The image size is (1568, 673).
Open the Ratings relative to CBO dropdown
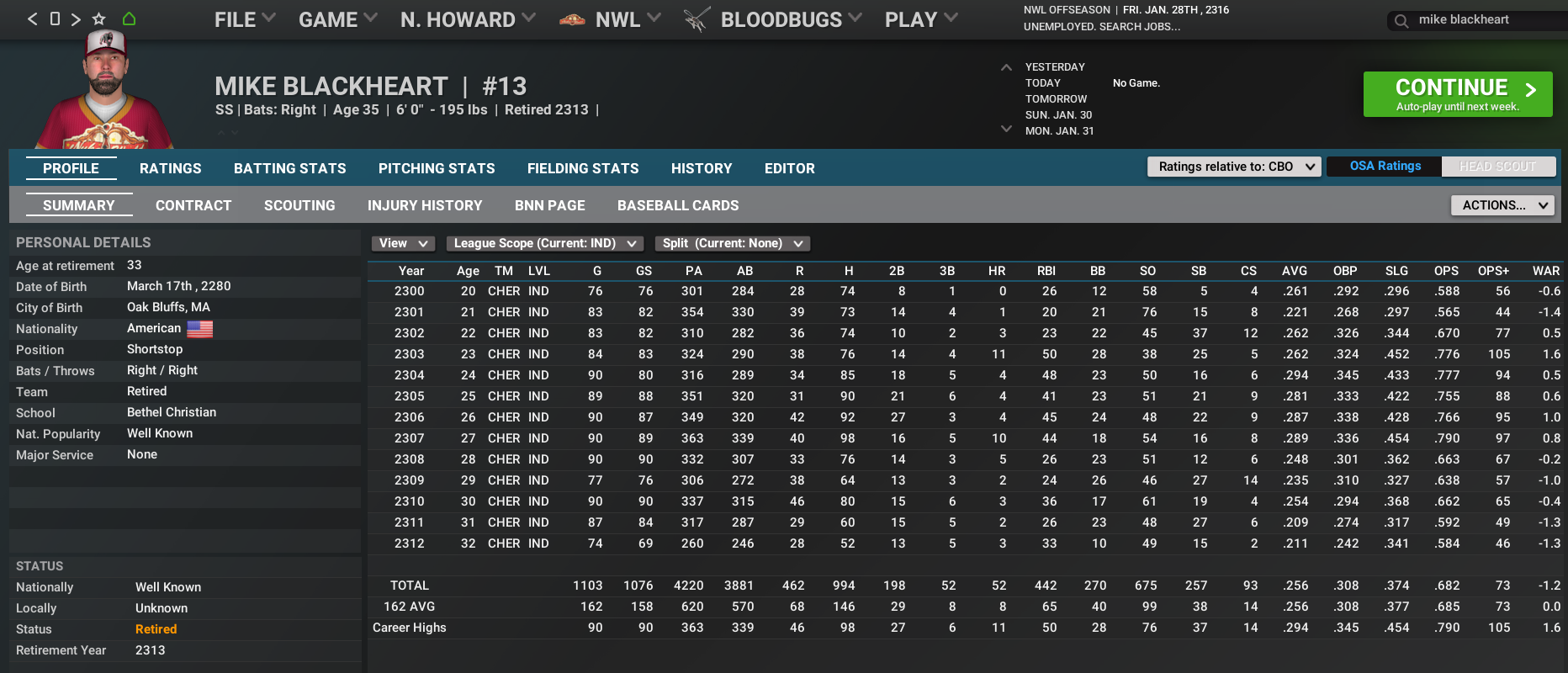pyautogui.click(x=1234, y=167)
